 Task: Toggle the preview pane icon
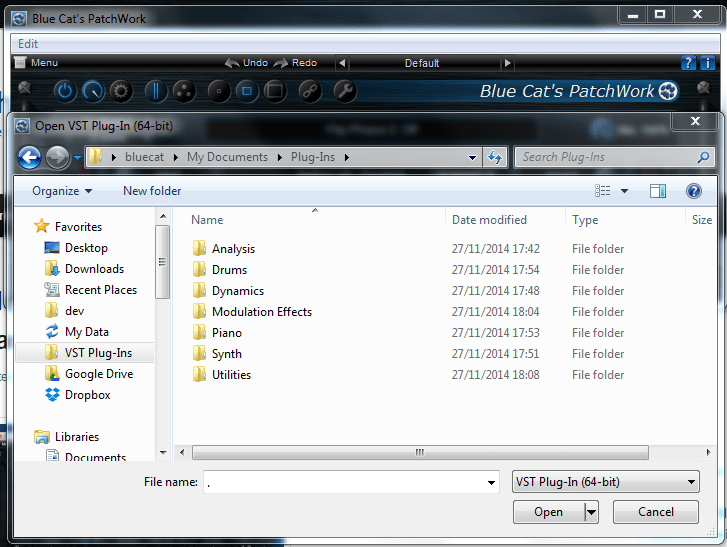[658, 191]
